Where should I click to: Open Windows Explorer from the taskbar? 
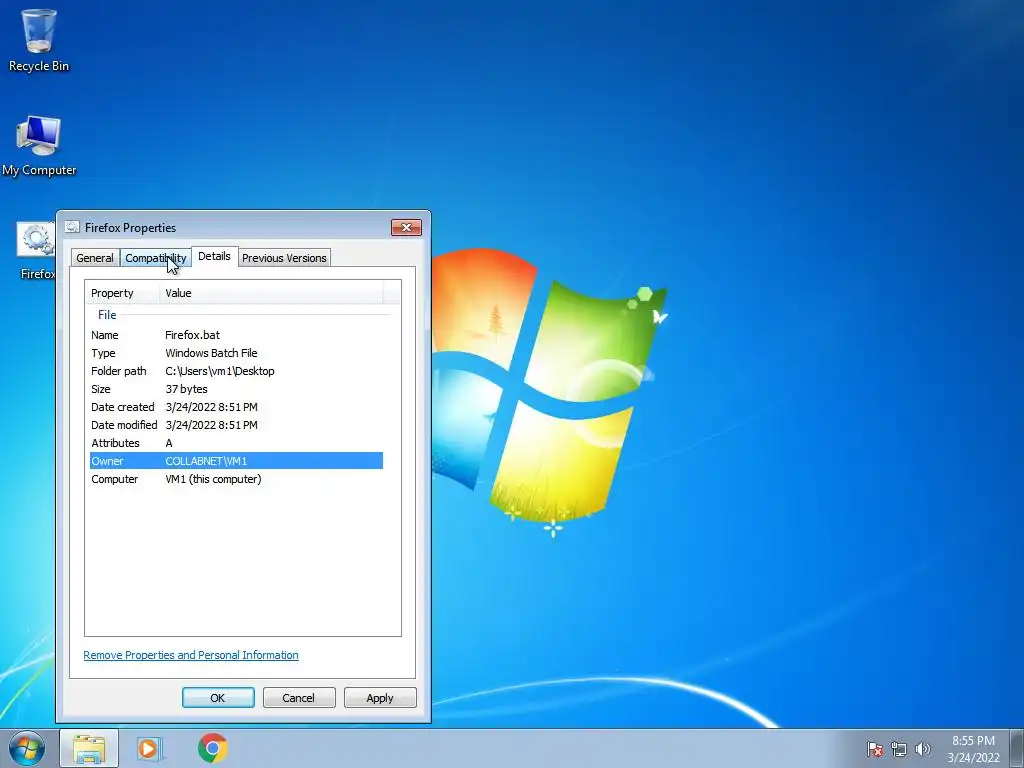click(x=89, y=748)
